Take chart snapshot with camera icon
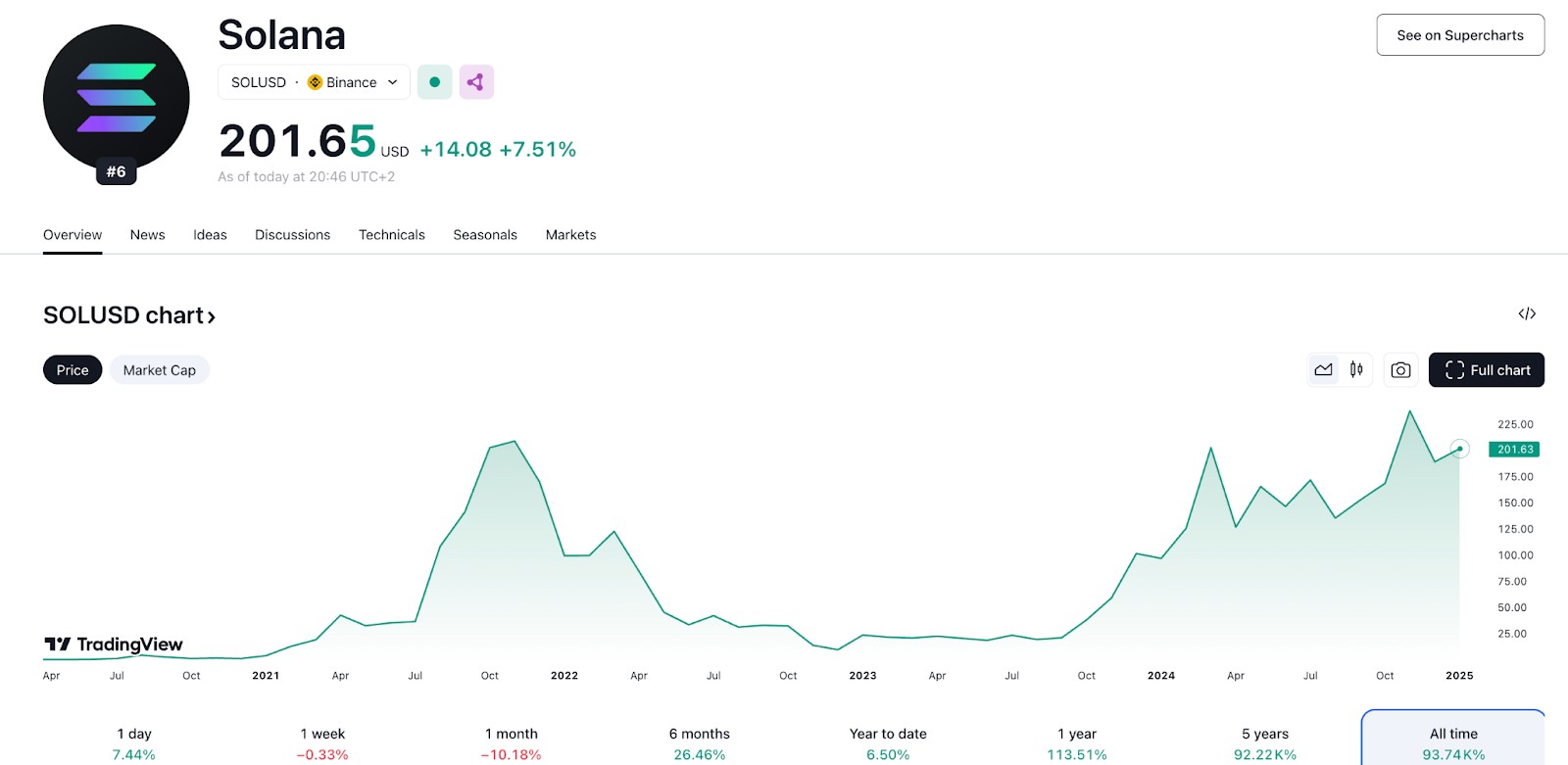 pos(1401,370)
